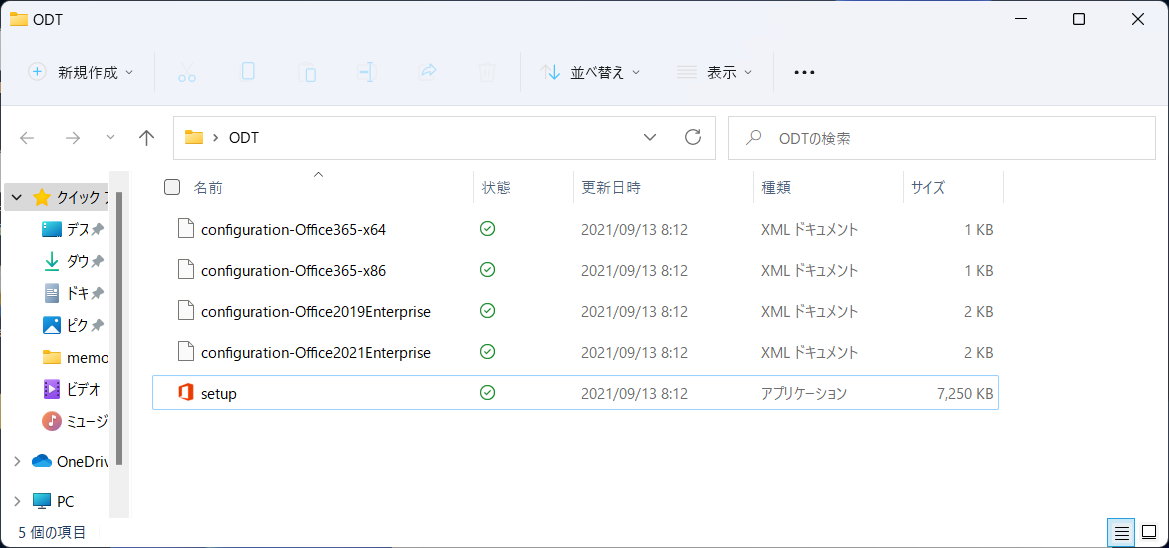Open the address bar history dropdown
The image size is (1169, 548).
pos(650,137)
